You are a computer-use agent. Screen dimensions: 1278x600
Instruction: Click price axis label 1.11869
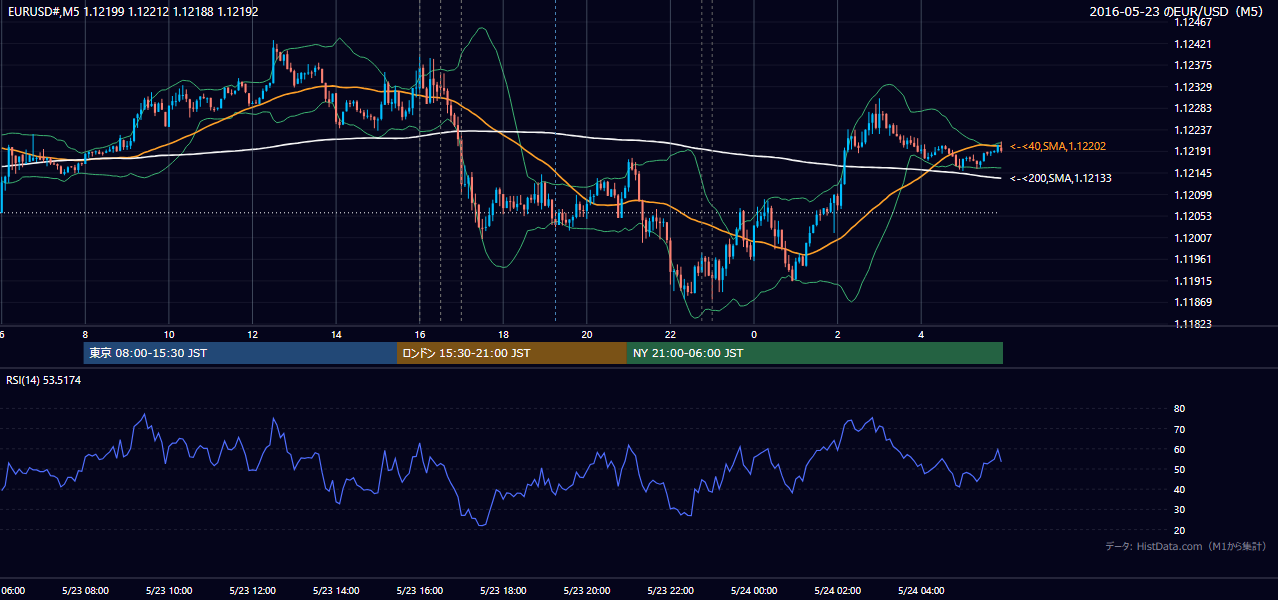(x=1194, y=302)
